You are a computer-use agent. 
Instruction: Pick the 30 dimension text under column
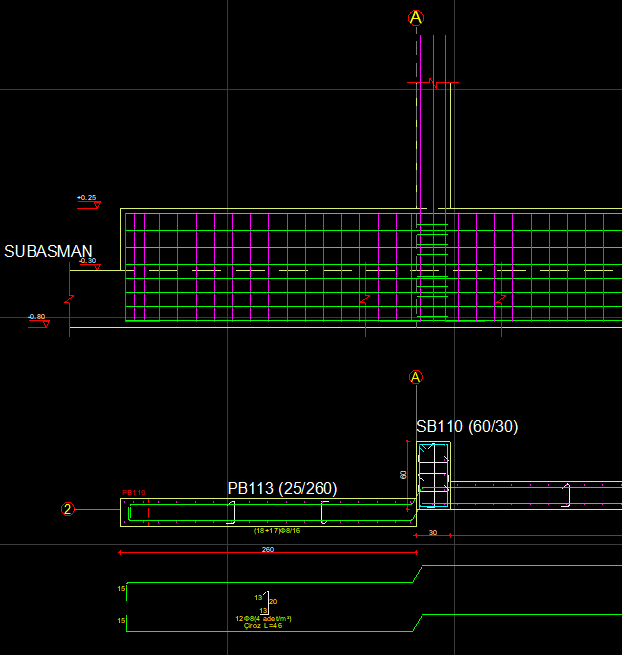point(433,533)
